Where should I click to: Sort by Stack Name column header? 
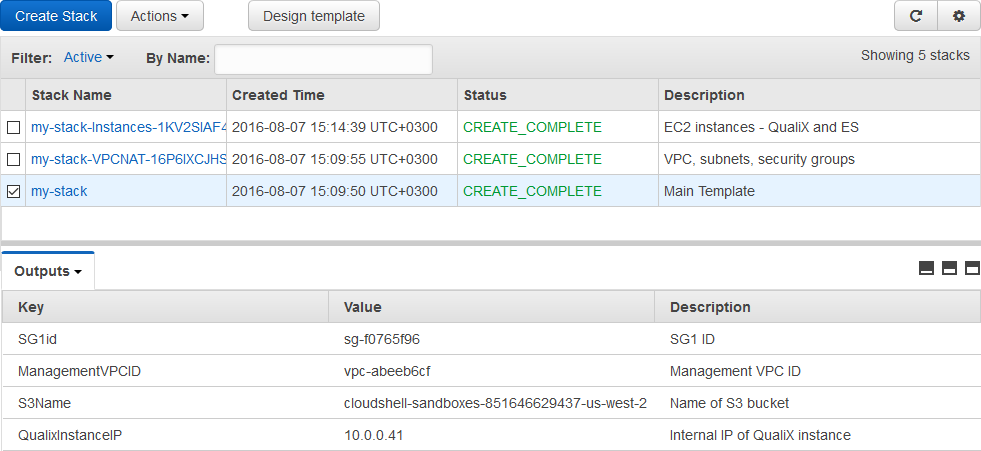coord(72,95)
